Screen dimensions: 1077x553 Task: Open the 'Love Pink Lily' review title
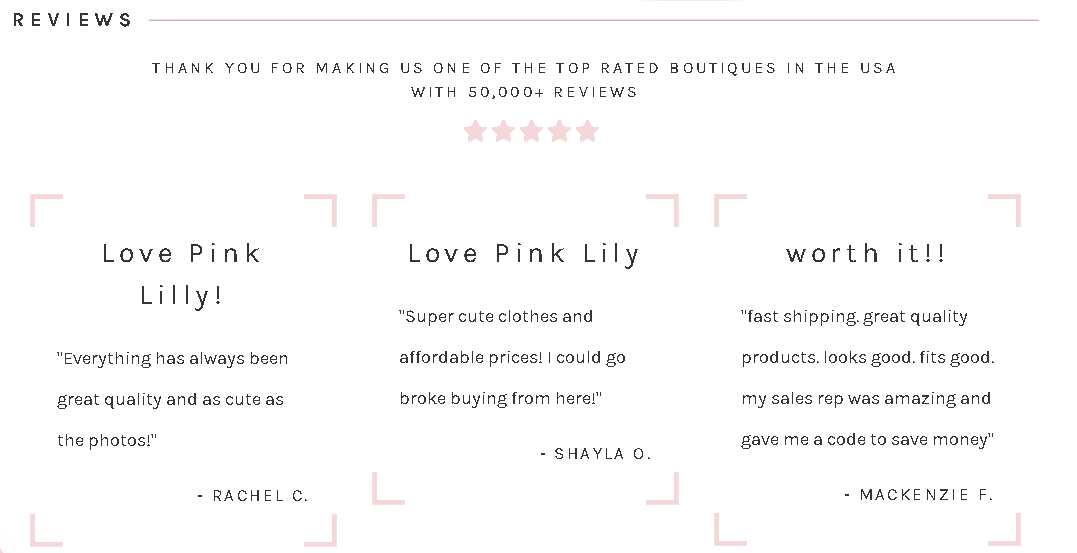coord(524,254)
